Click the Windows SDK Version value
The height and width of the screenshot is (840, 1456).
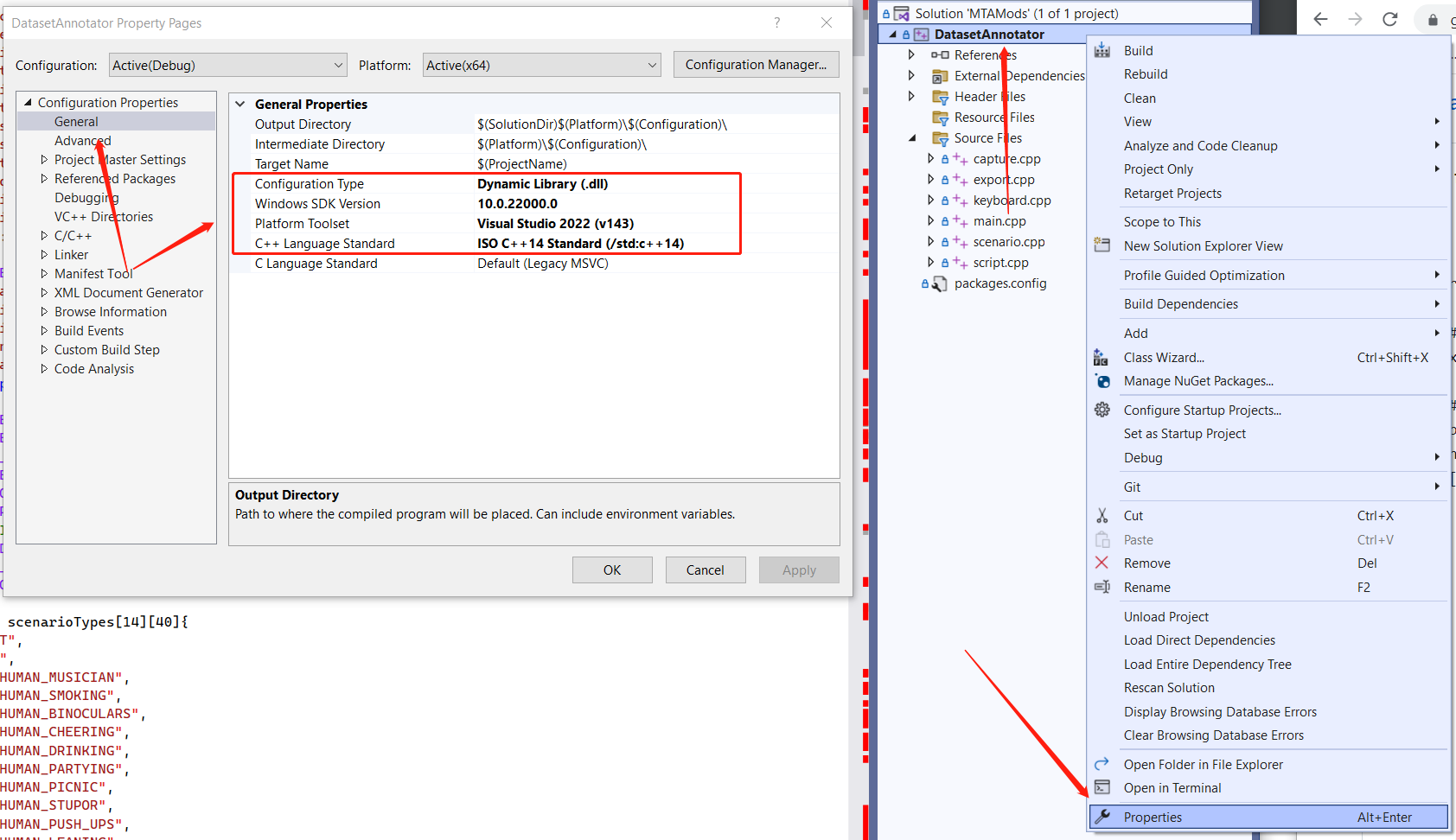click(518, 204)
